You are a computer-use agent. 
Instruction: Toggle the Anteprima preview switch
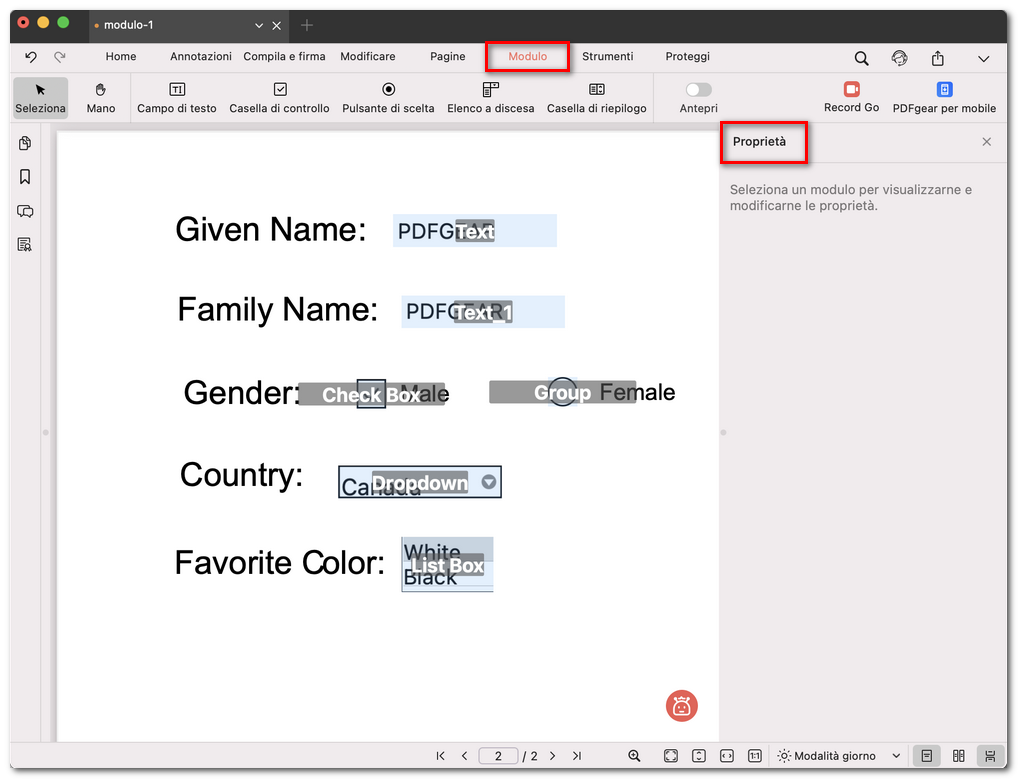point(698,90)
